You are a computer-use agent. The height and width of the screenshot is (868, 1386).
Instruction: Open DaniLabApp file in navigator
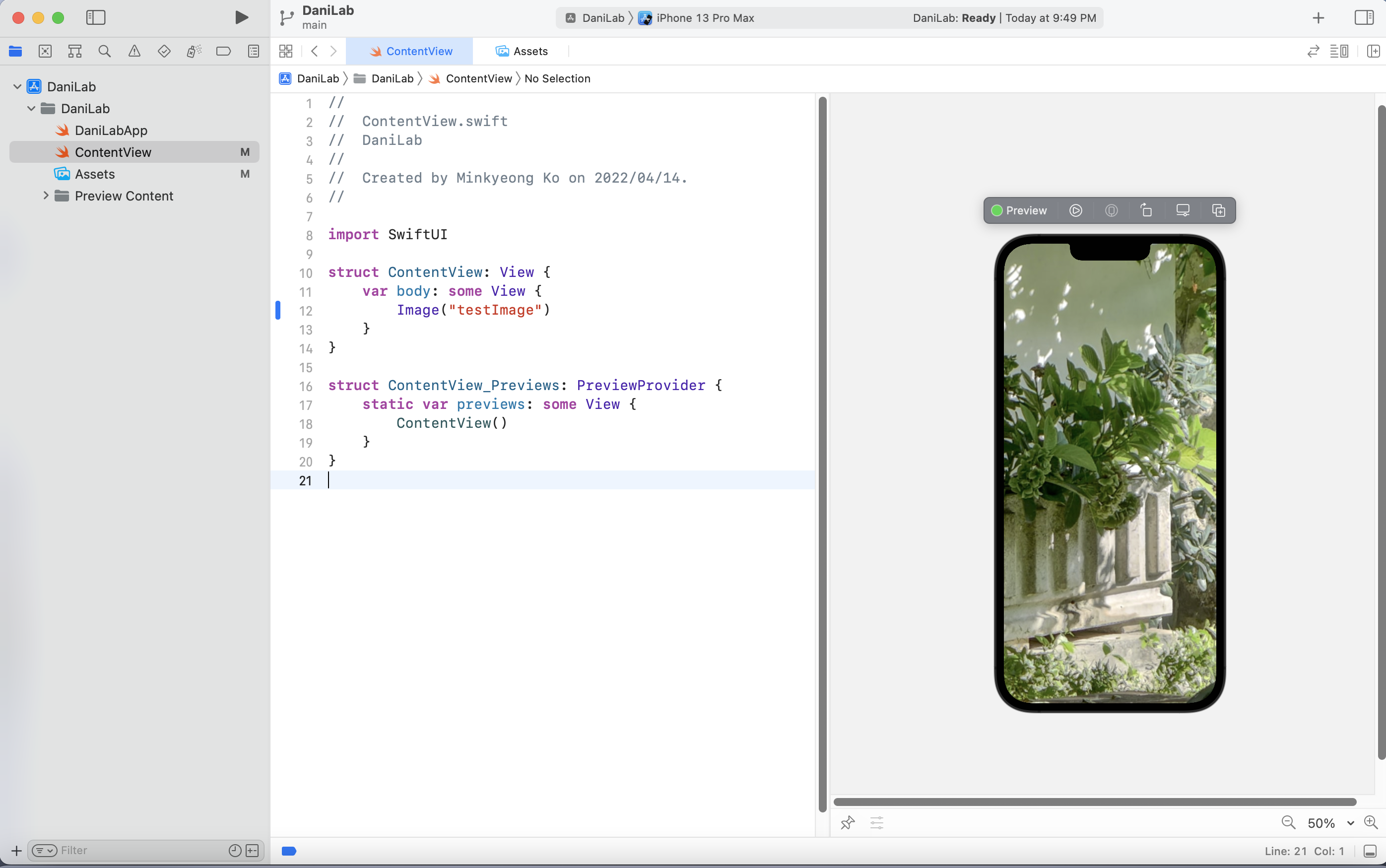(x=111, y=131)
